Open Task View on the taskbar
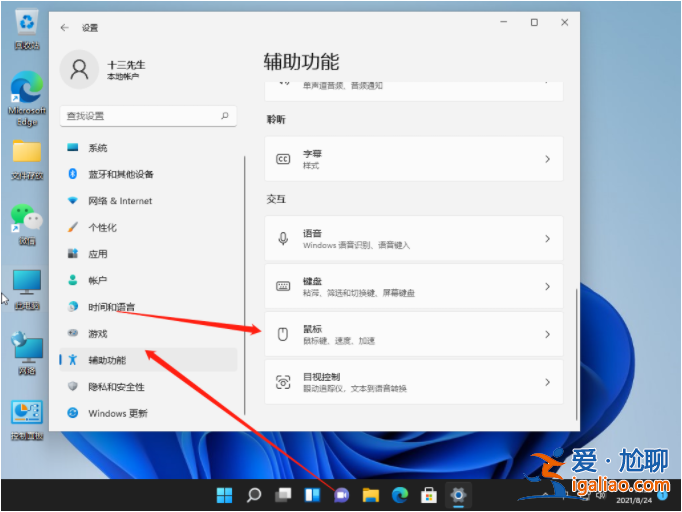This screenshot has width=682, height=512. click(x=283, y=495)
